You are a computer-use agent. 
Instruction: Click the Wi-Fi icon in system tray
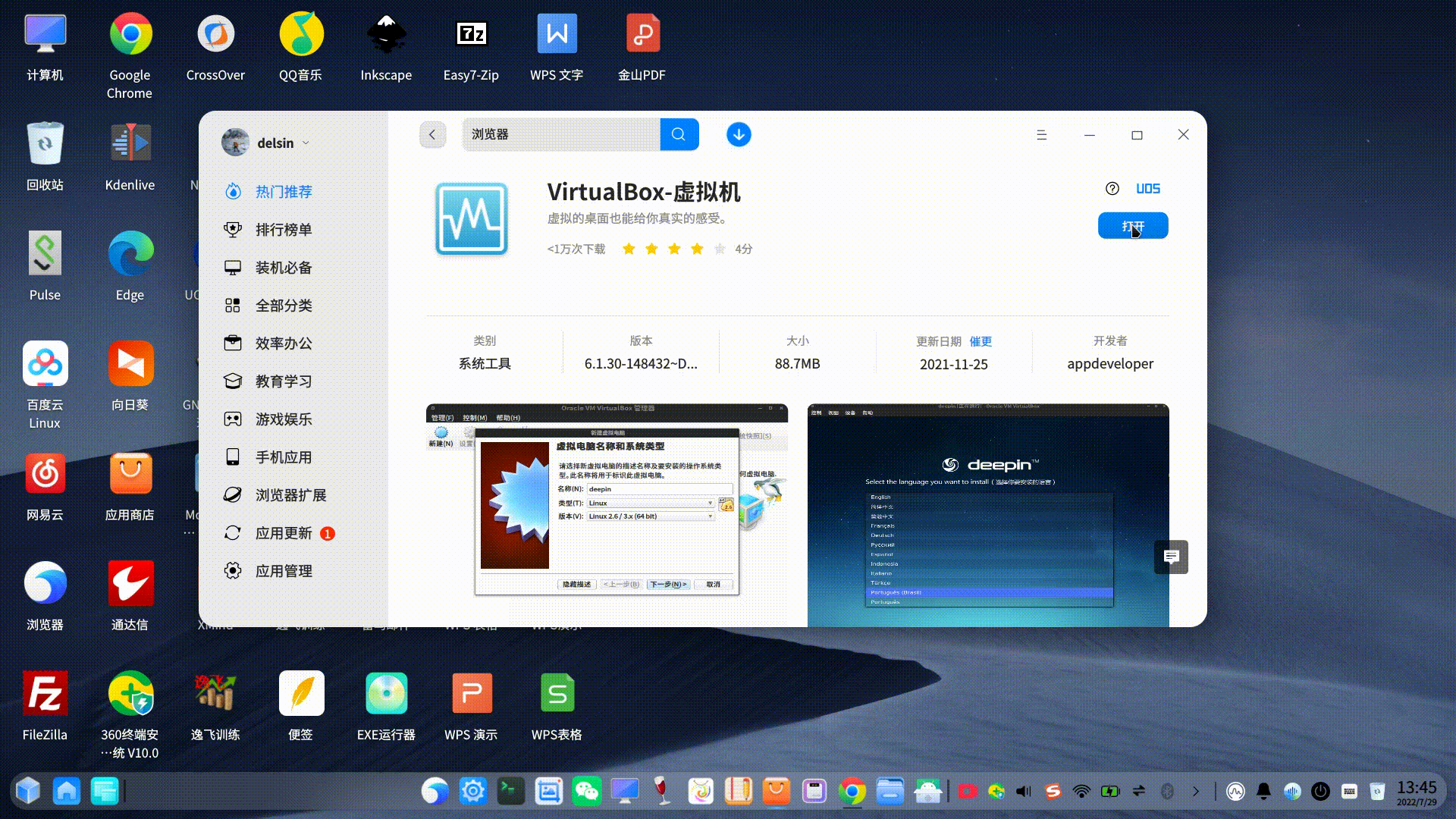(x=1081, y=791)
